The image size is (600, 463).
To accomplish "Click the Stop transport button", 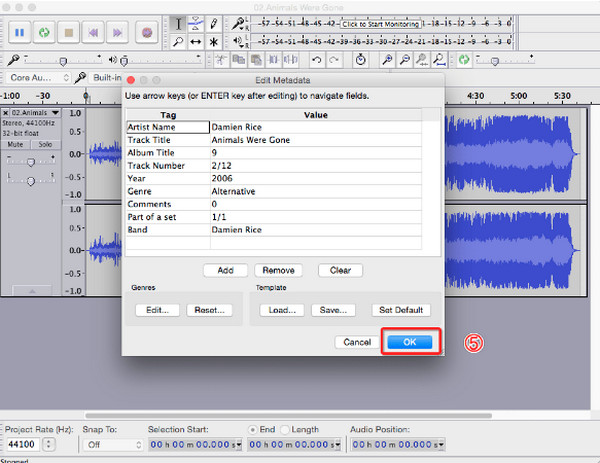I will [68, 33].
